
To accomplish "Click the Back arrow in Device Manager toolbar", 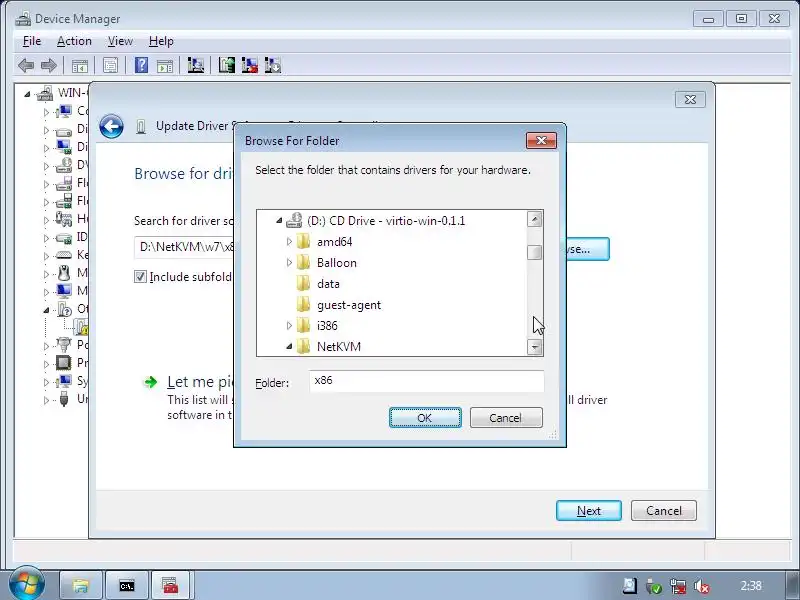I will [x=26, y=65].
